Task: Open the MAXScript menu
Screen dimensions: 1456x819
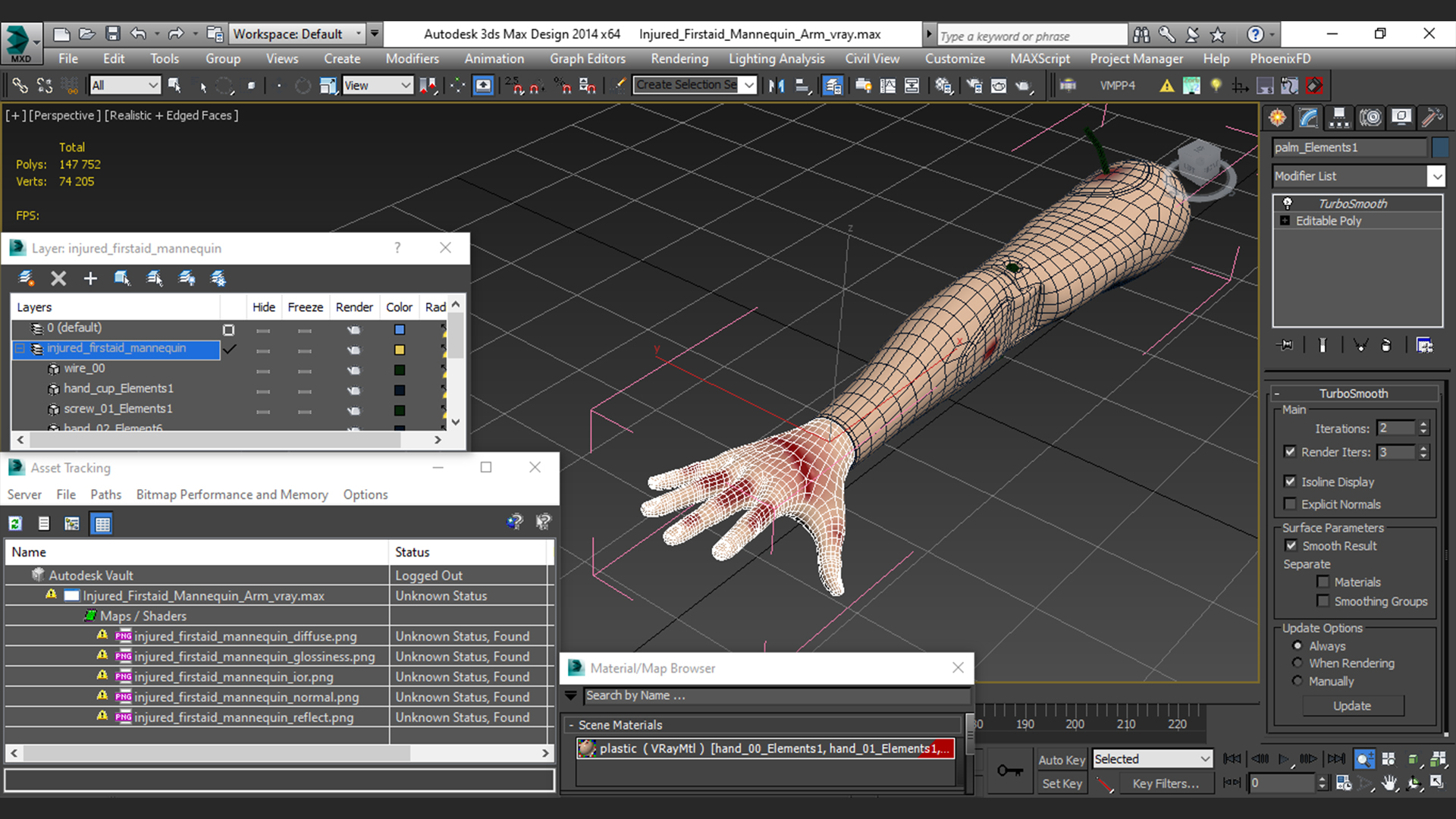Action: tap(1040, 58)
